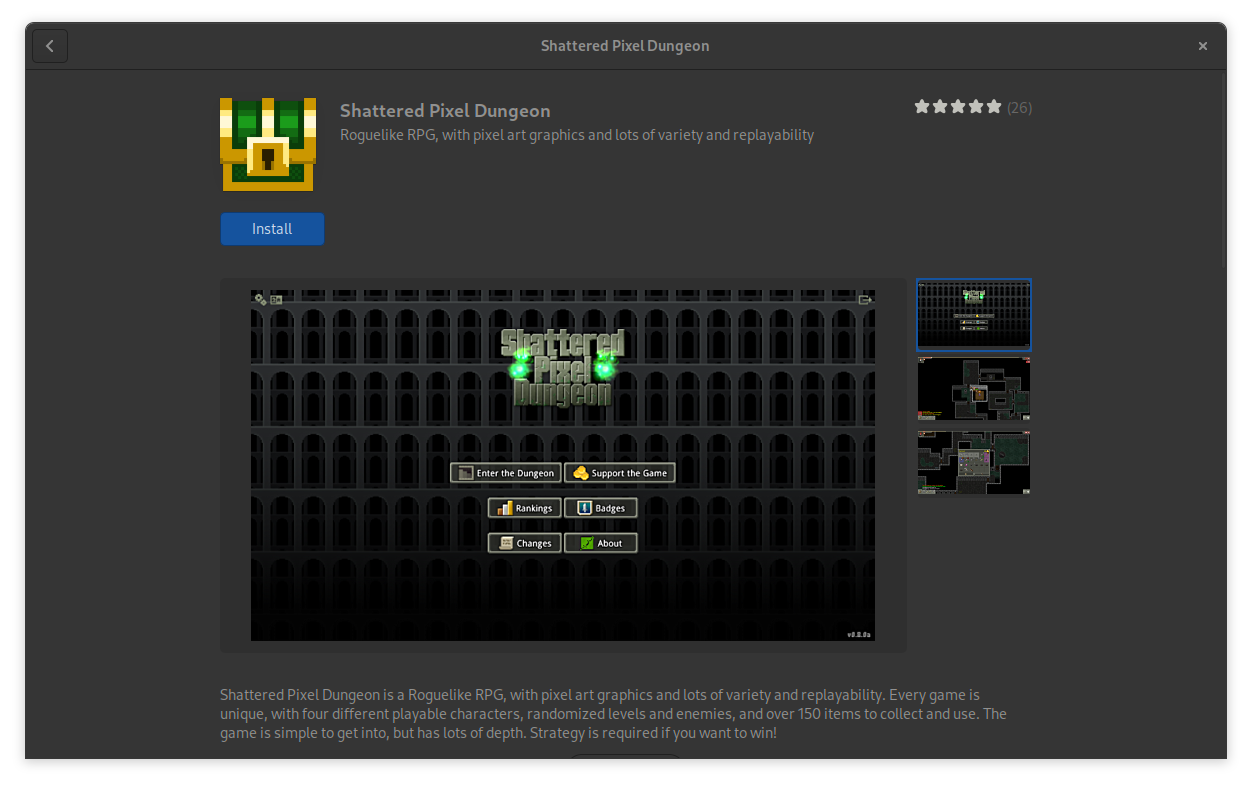The height and width of the screenshot is (787, 1252).
Task: Click the vertical scrollbar on right
Action: (1222, 170)
